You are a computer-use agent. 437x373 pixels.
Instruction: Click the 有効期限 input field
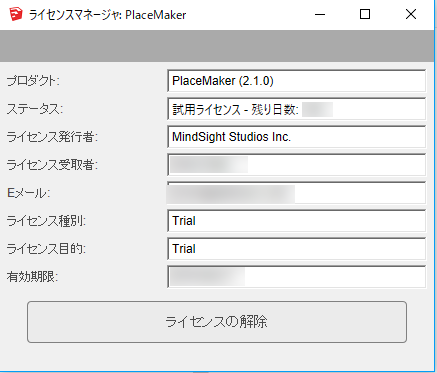pyautogui.click(x=296, y=277)
